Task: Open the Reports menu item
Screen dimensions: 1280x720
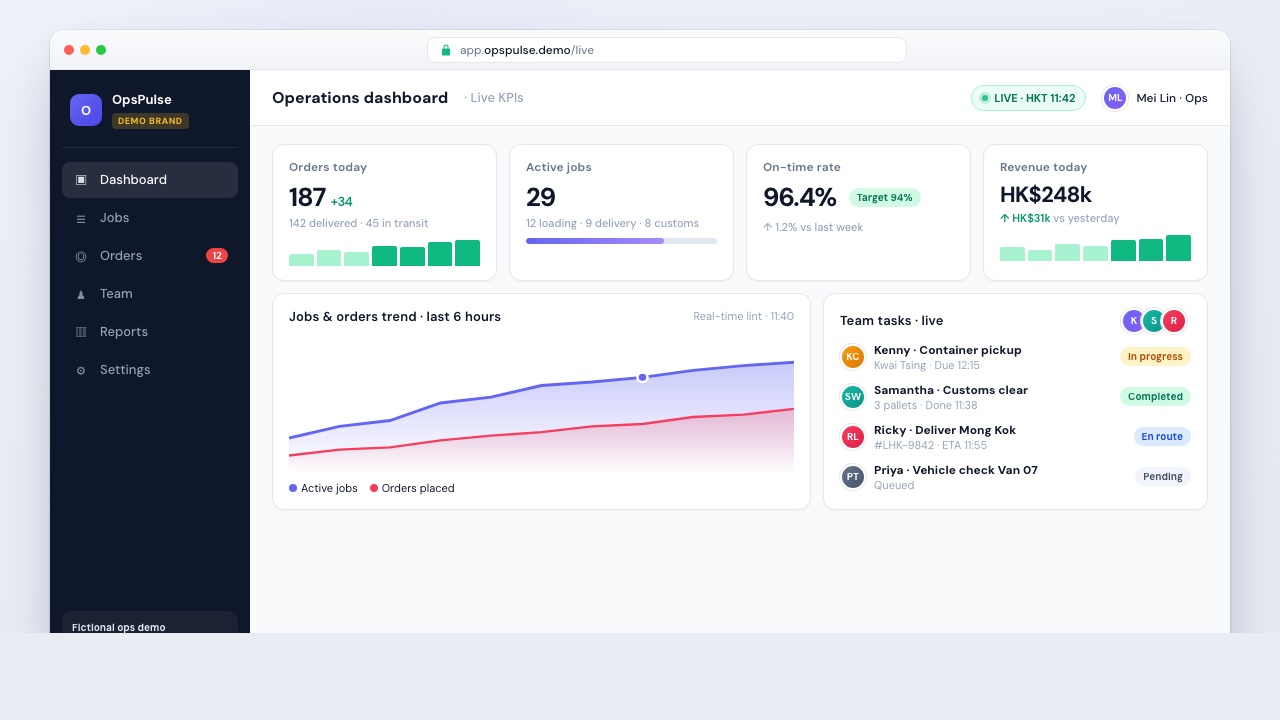Action: (x=150, y=332)
